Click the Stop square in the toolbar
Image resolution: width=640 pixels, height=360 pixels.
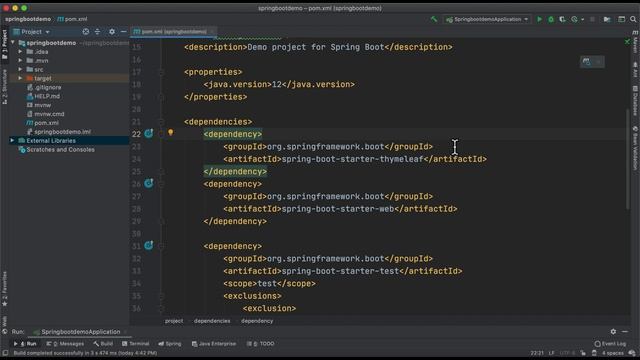[592, 19]
